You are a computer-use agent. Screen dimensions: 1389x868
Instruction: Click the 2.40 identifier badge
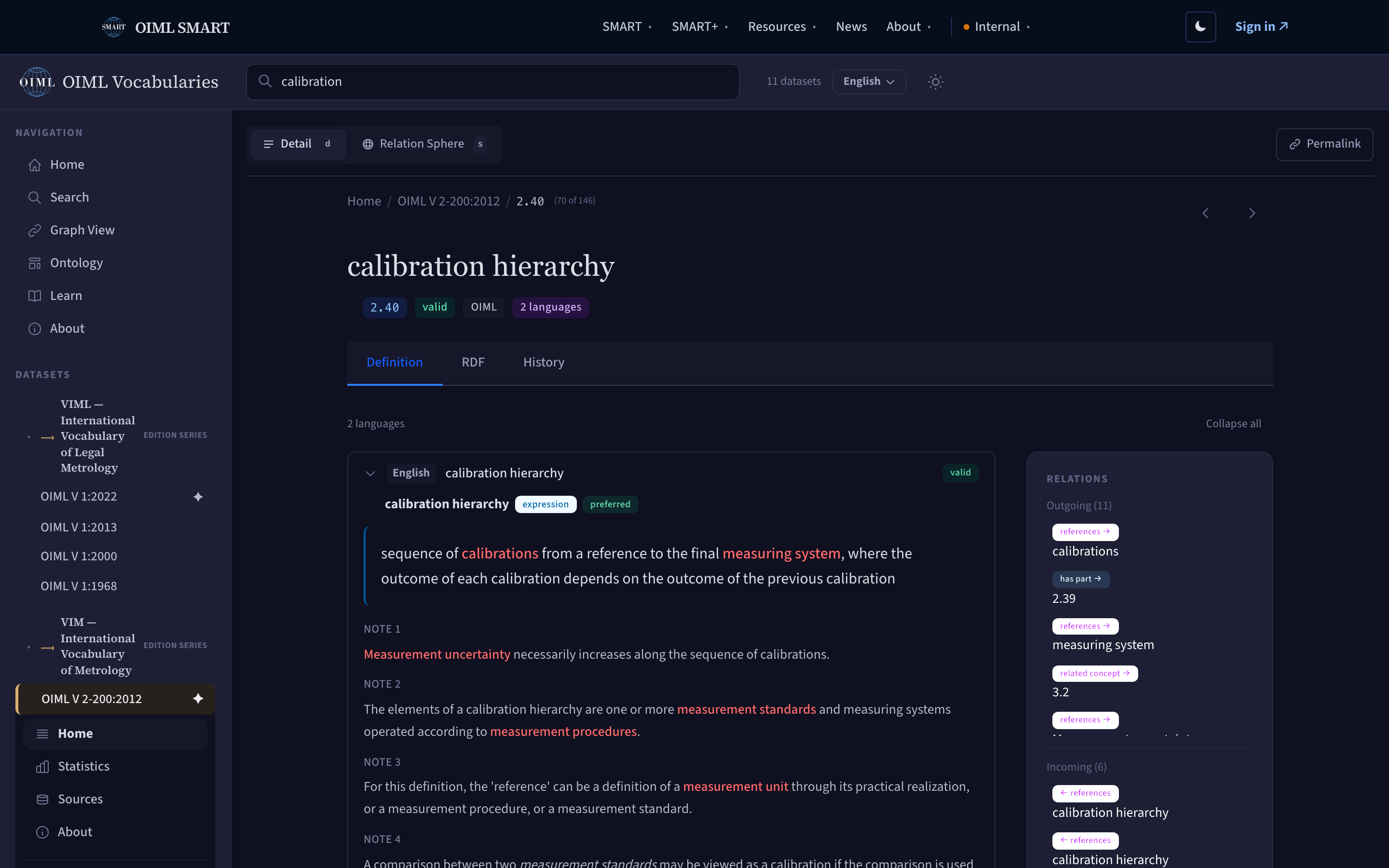point(384,308)
